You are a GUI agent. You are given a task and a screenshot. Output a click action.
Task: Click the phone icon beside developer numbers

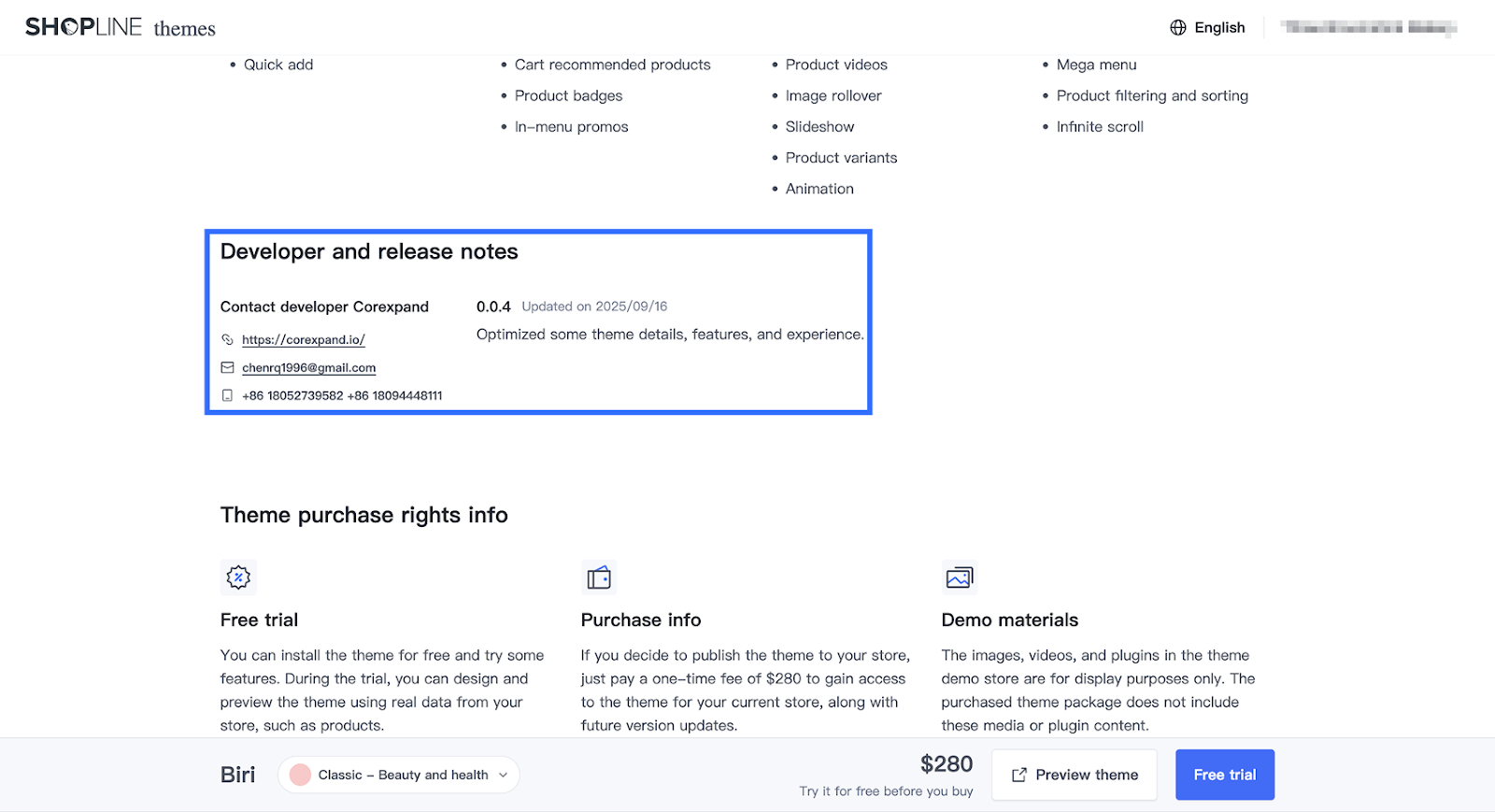(227, 395)
